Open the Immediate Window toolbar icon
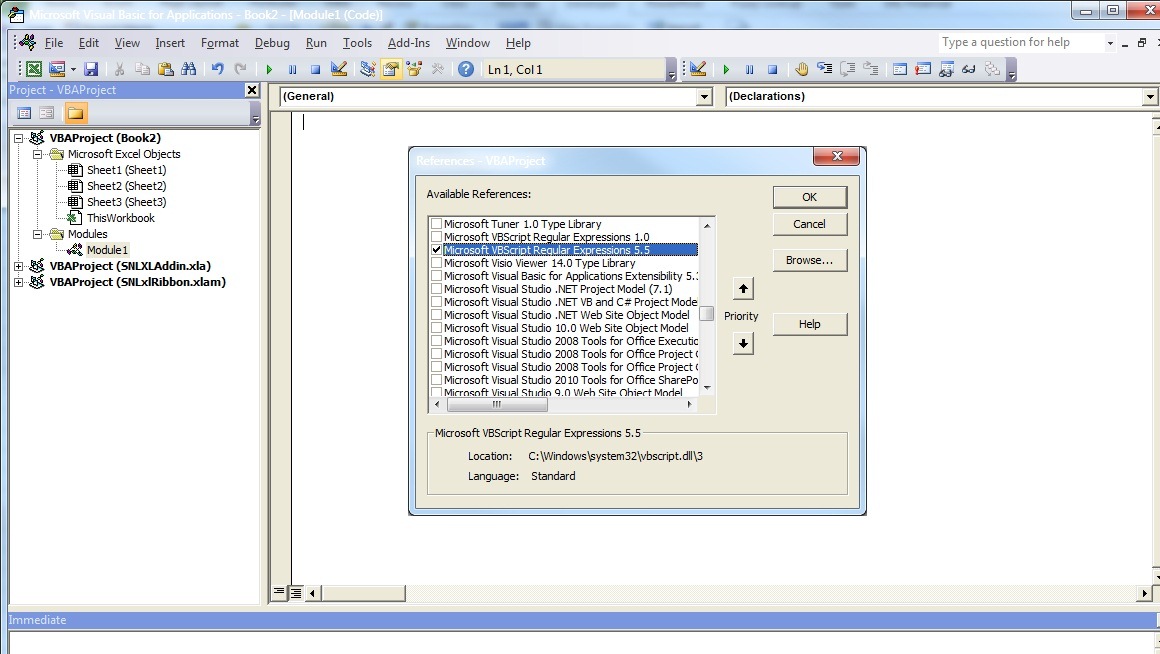This screenshot has width=1160, height=654. pyautogui.click(x=923, y=70)
